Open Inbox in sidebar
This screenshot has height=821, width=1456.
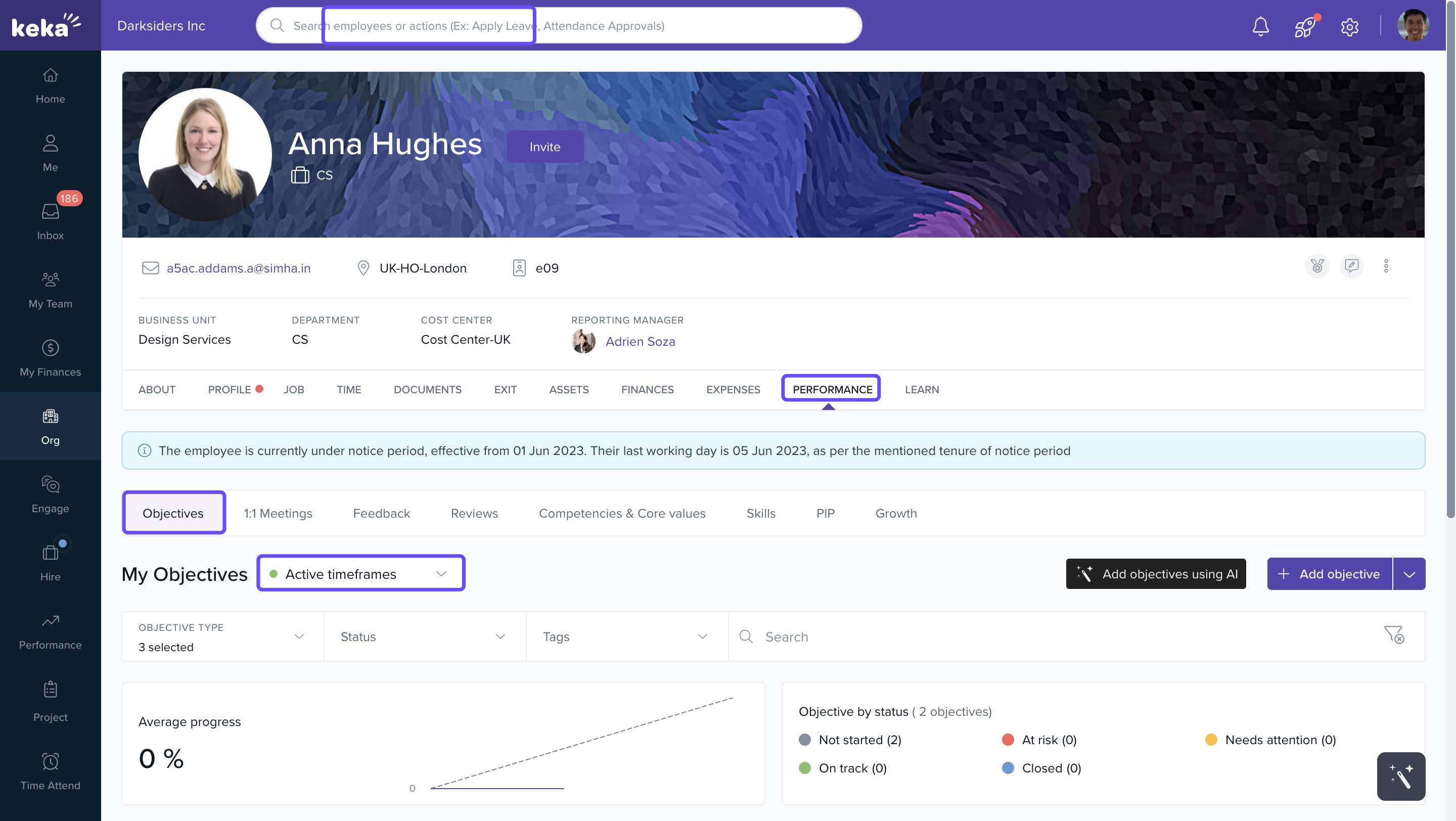[51, 220]
